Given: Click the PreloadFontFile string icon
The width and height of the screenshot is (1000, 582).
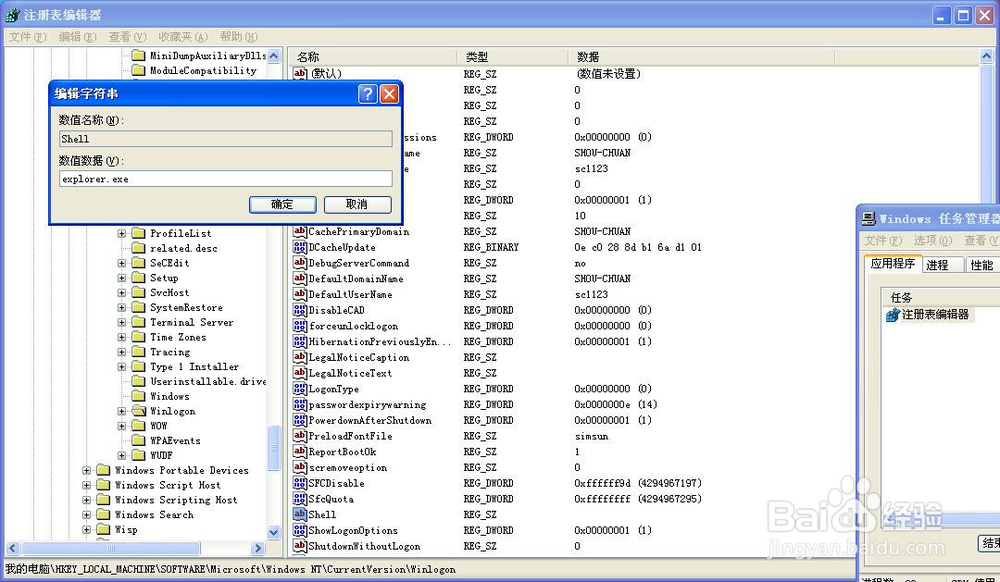Looking at the screenshot, I should pos(300,435).
